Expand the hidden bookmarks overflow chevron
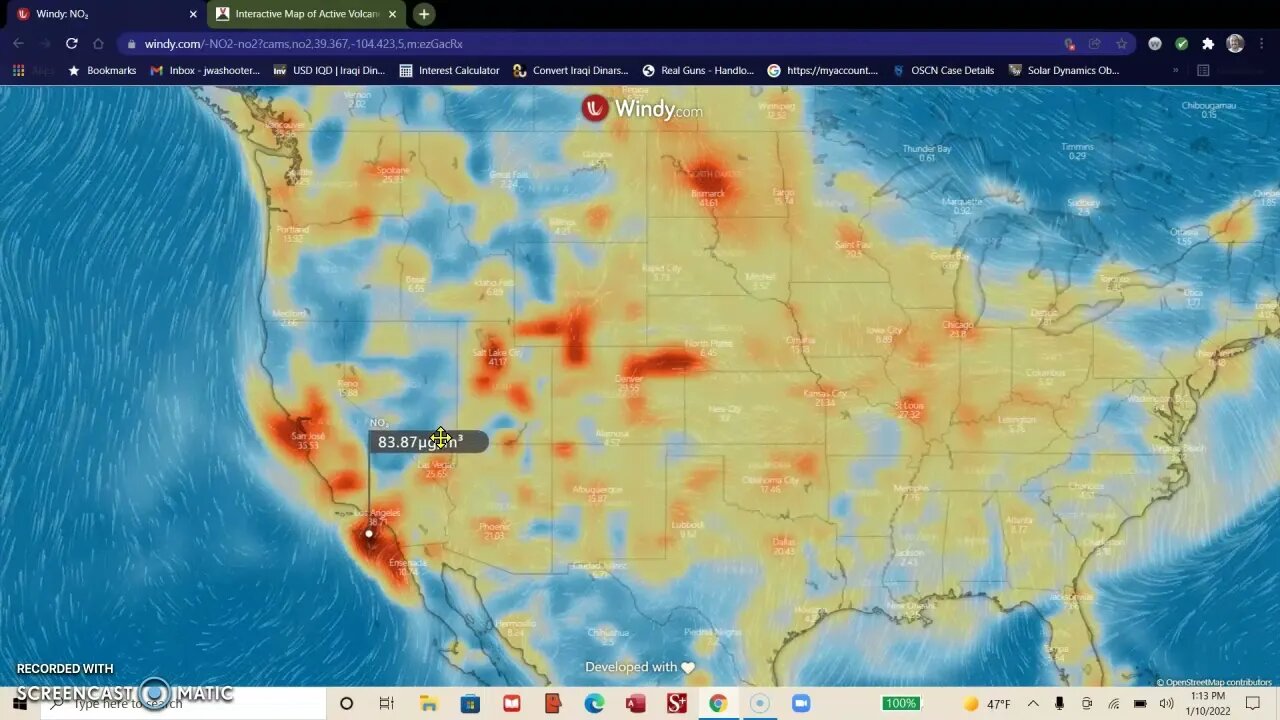1280x720 pixels. (1175, 71)
